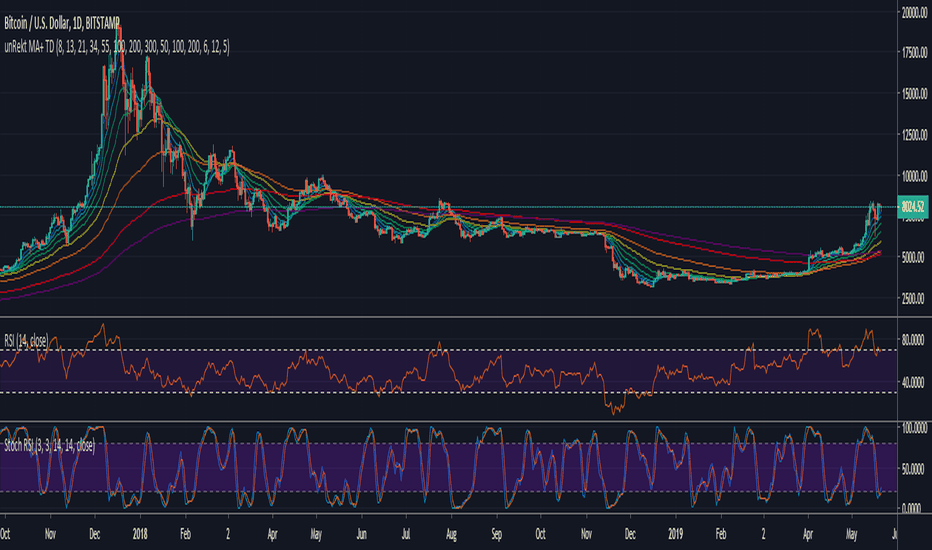Click the 15000.00 price axis label

coord(914,94)
